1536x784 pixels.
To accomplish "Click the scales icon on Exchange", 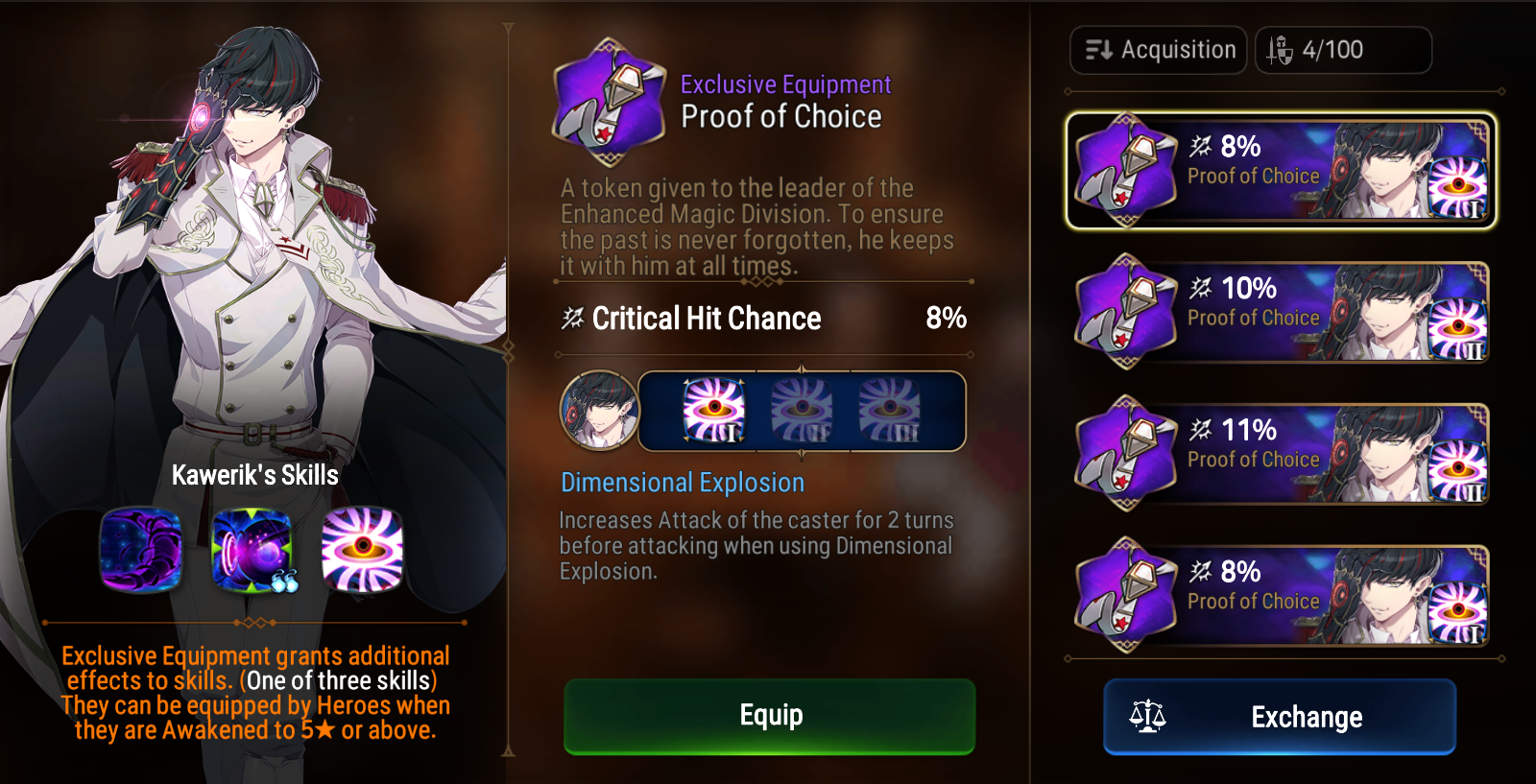I will [x=1147, y=716].
